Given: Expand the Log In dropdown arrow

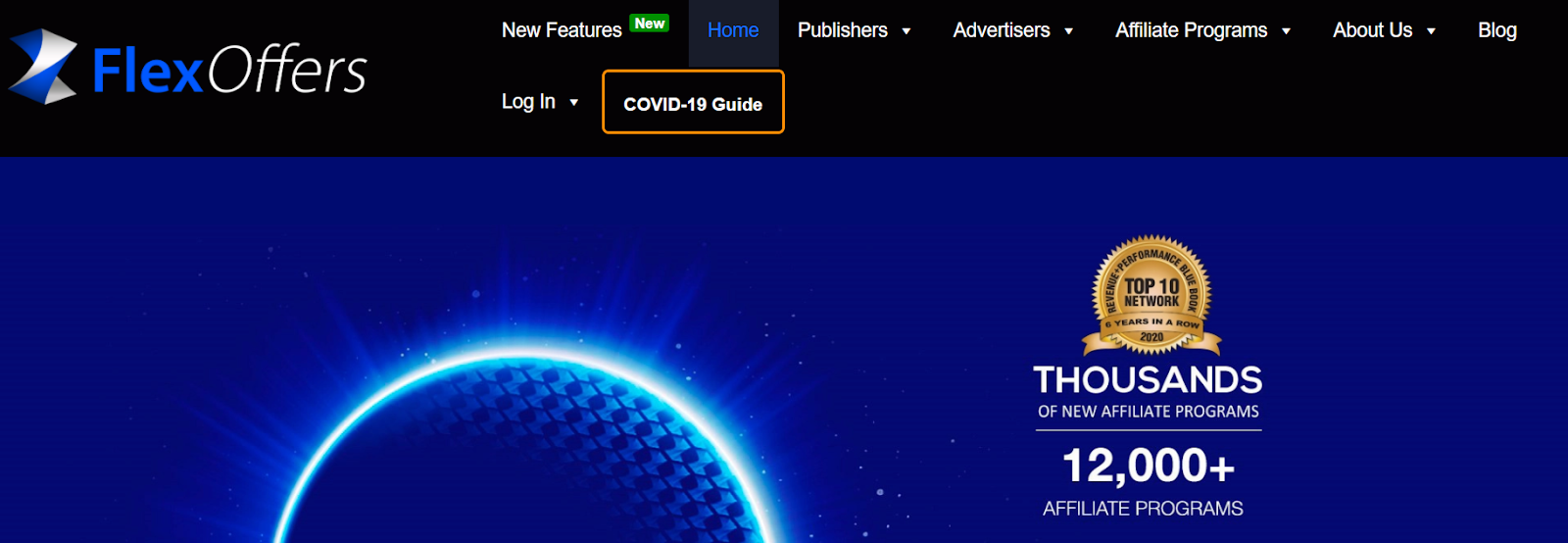Looking at the screenshot, I should click(x=573, y=102).
